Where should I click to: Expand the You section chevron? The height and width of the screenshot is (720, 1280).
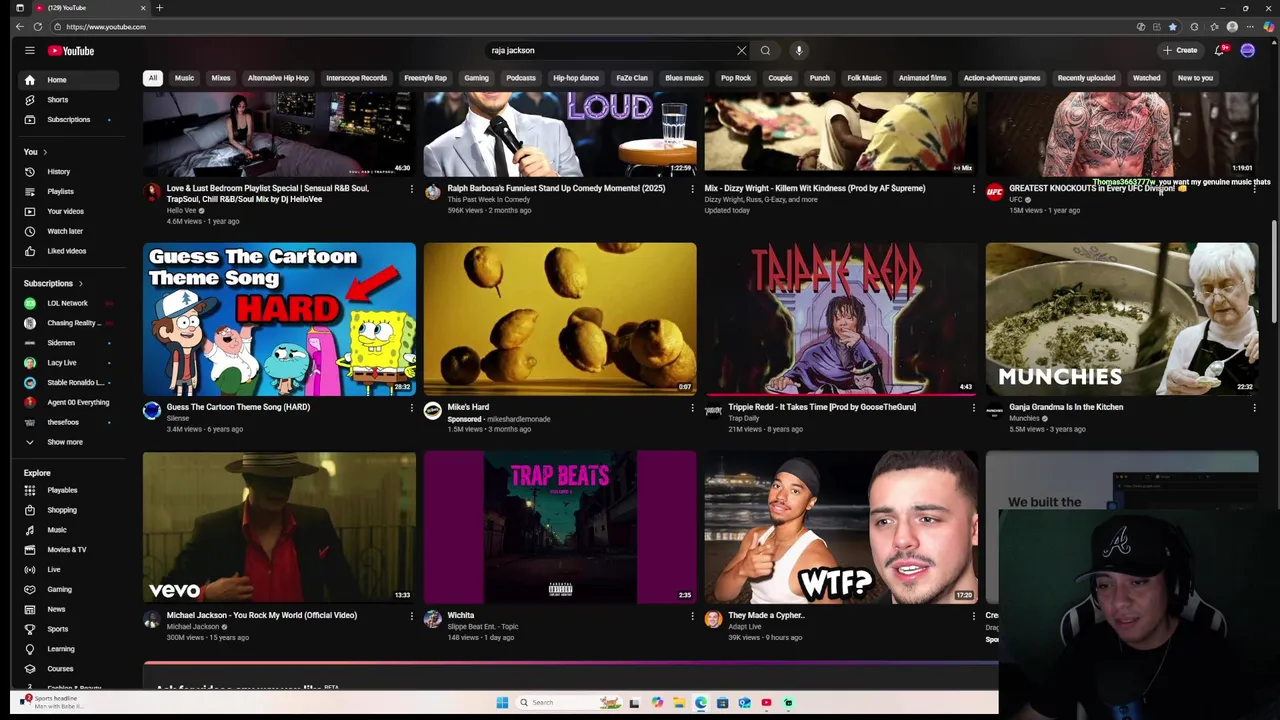click(44, 152)
